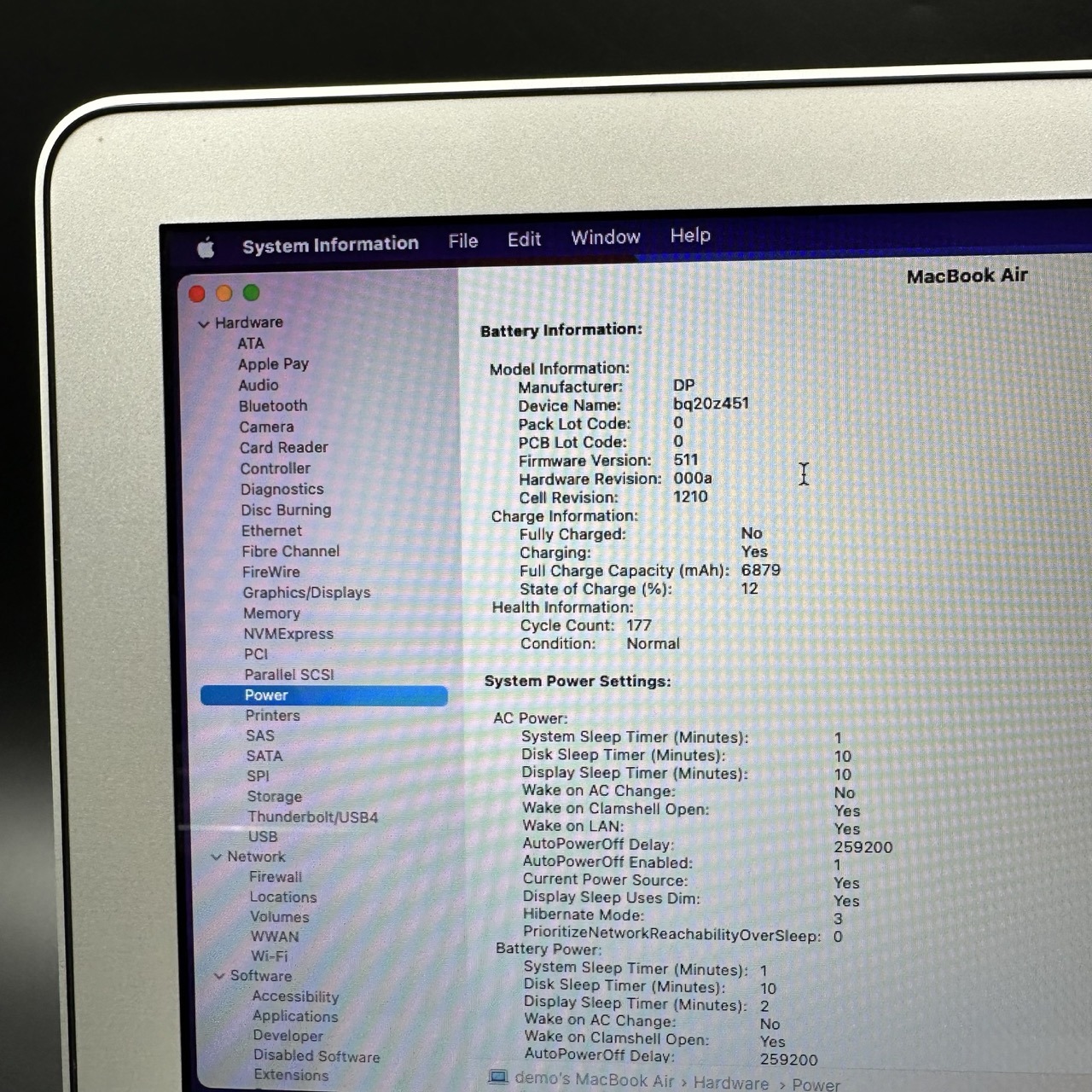Screen dimensions: 1092x1092
Task: Open the Help menu
Action: pos(690,235)
